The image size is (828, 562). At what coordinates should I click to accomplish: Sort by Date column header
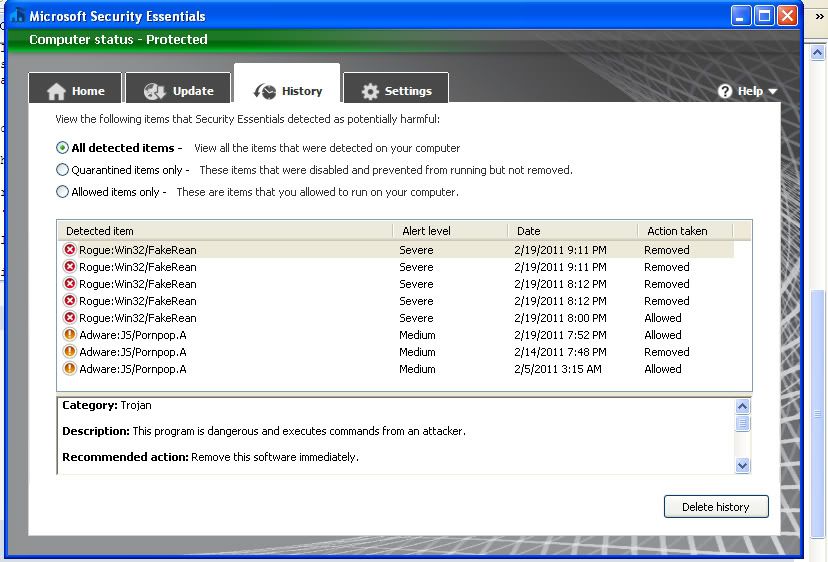pyautogui.click(x=573, y=231)
